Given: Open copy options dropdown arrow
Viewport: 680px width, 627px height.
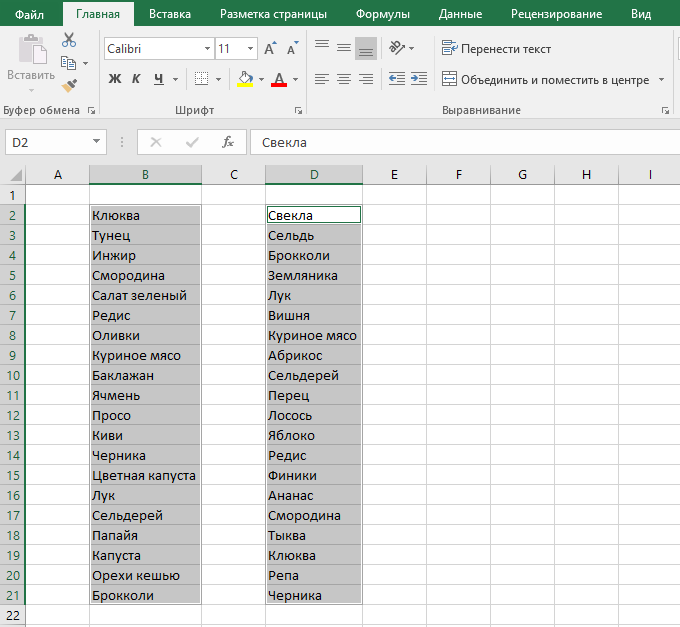Looking at the screenshot, I should (85, 64).
